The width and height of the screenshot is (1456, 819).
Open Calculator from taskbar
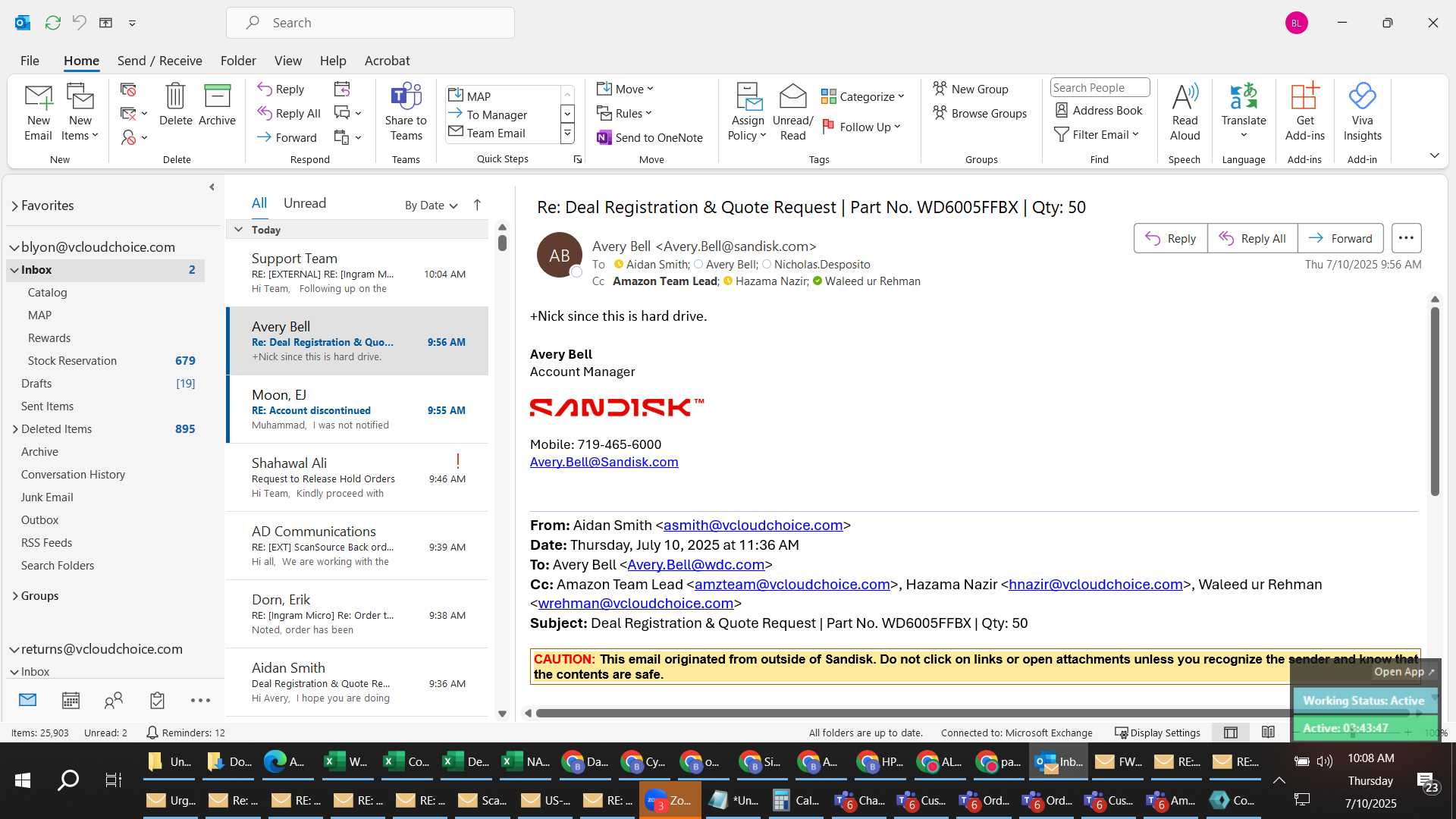(796, 800)
